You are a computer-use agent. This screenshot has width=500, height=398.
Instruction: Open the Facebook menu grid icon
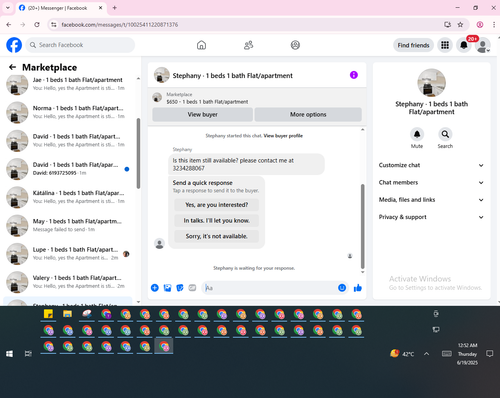click(x=445, y=45)
